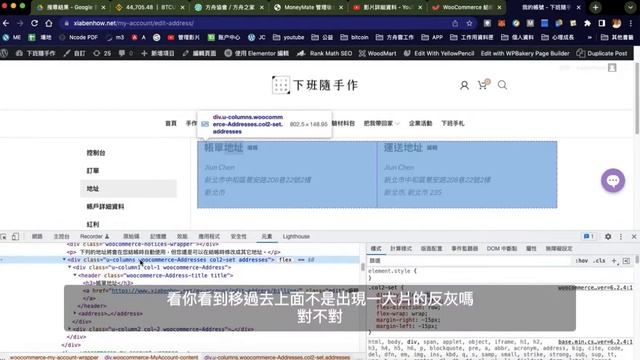Image resolution: width=640 pixels, height=360 pixels.
Task: Expand the address element node
Action: (75, 313)
